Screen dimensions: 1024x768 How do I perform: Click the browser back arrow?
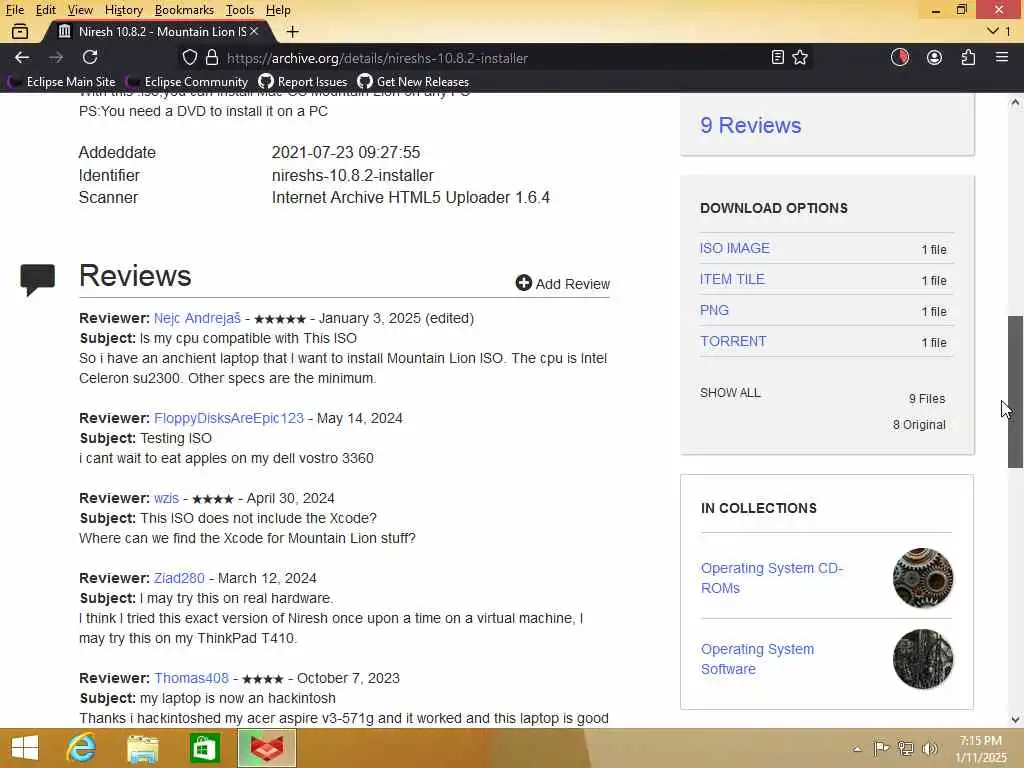click(x=22, y=57)
